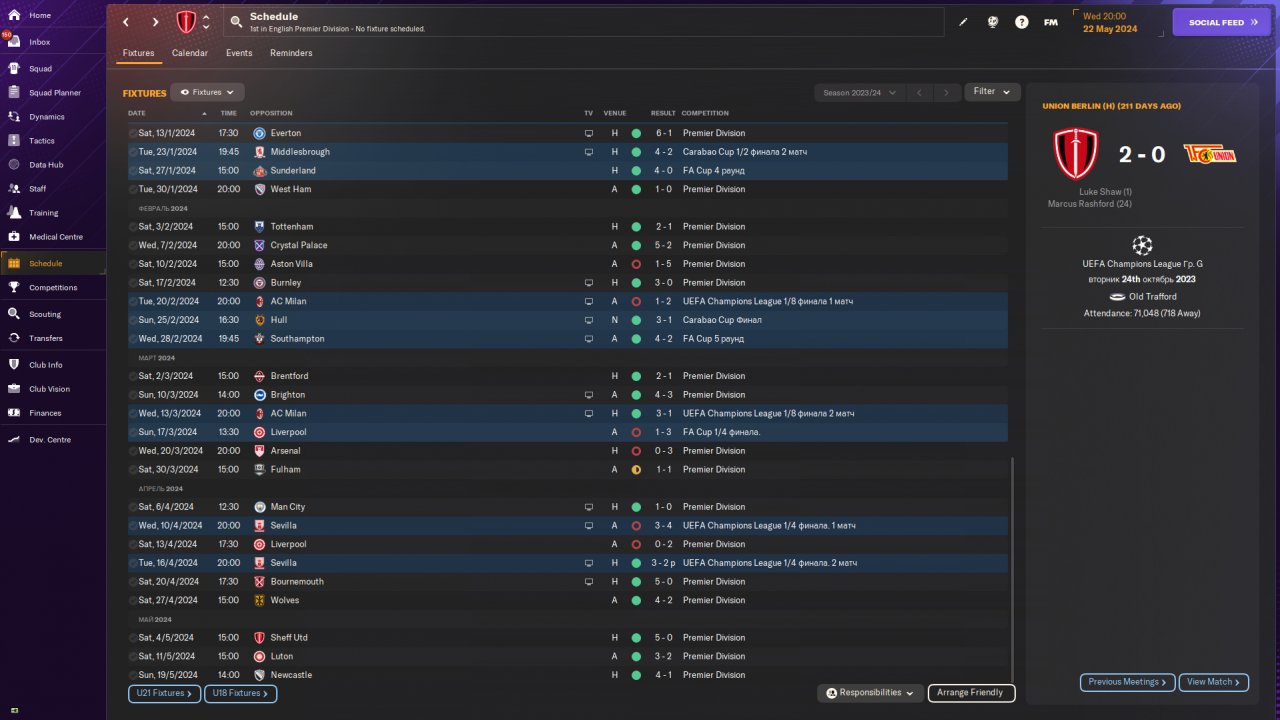Open the Season 2023/24 dropdown

coord(858,93)
